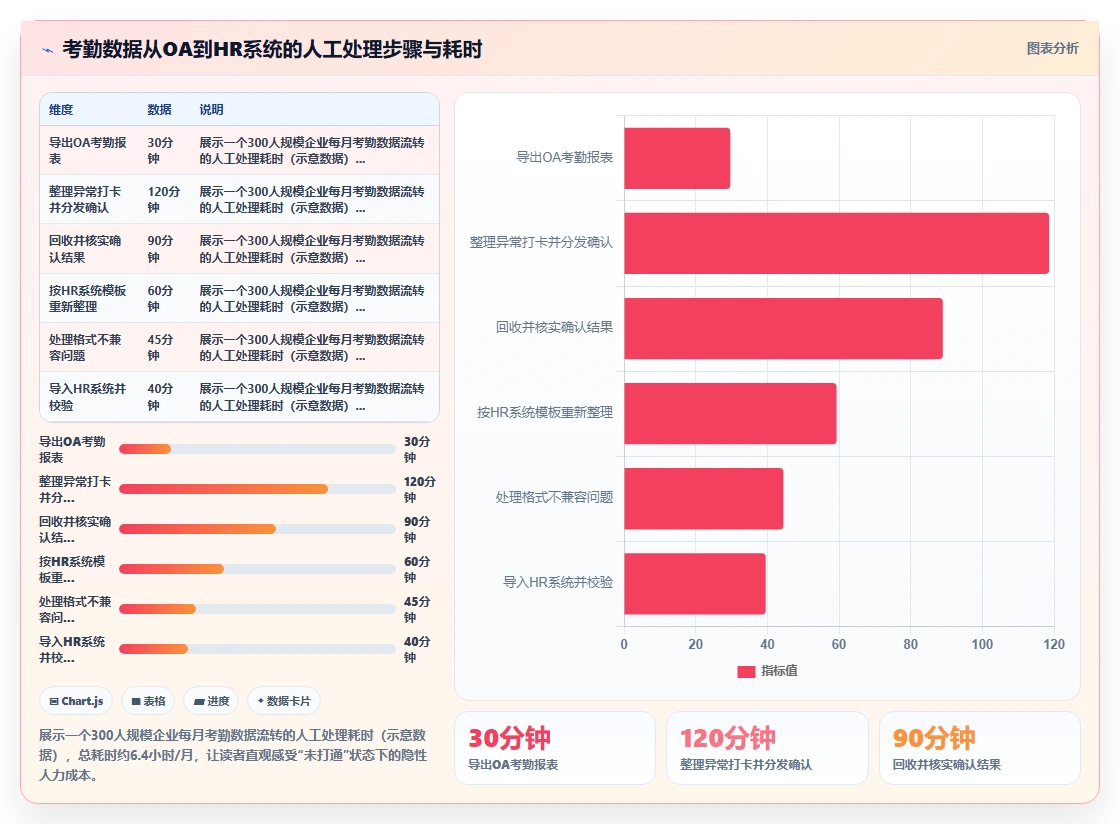Click the 40分钟 table value
This screenshot has height=824, width=1120.
[161, 397]
